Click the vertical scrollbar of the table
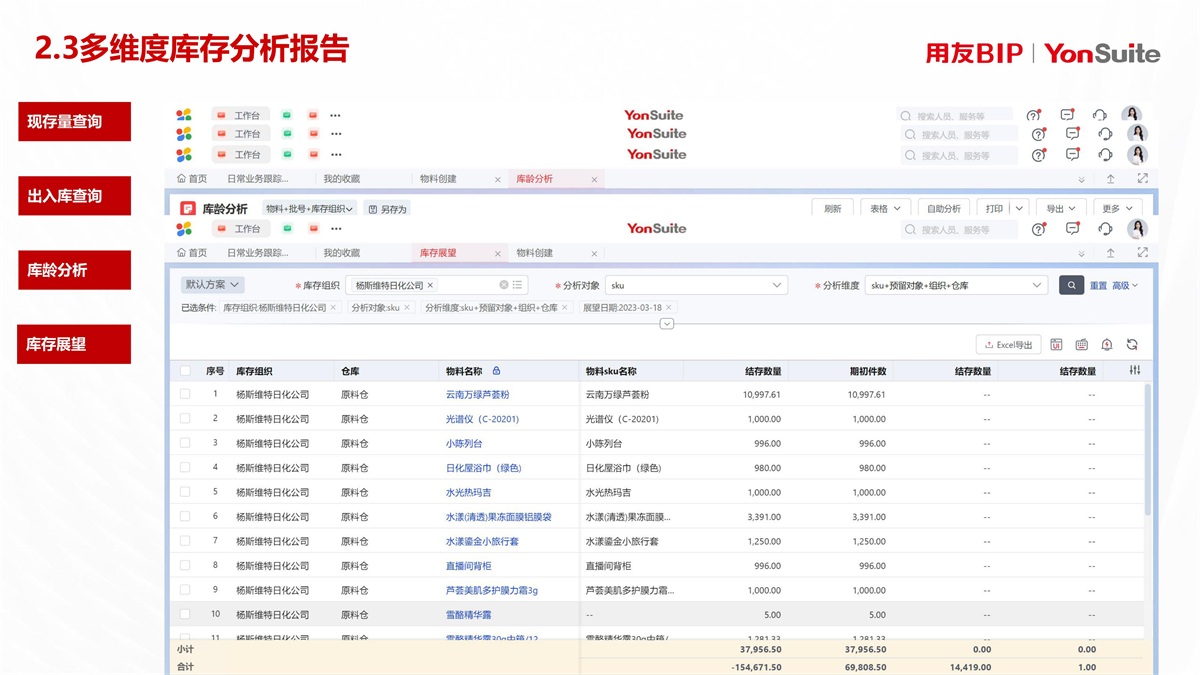 point(1147,450)
